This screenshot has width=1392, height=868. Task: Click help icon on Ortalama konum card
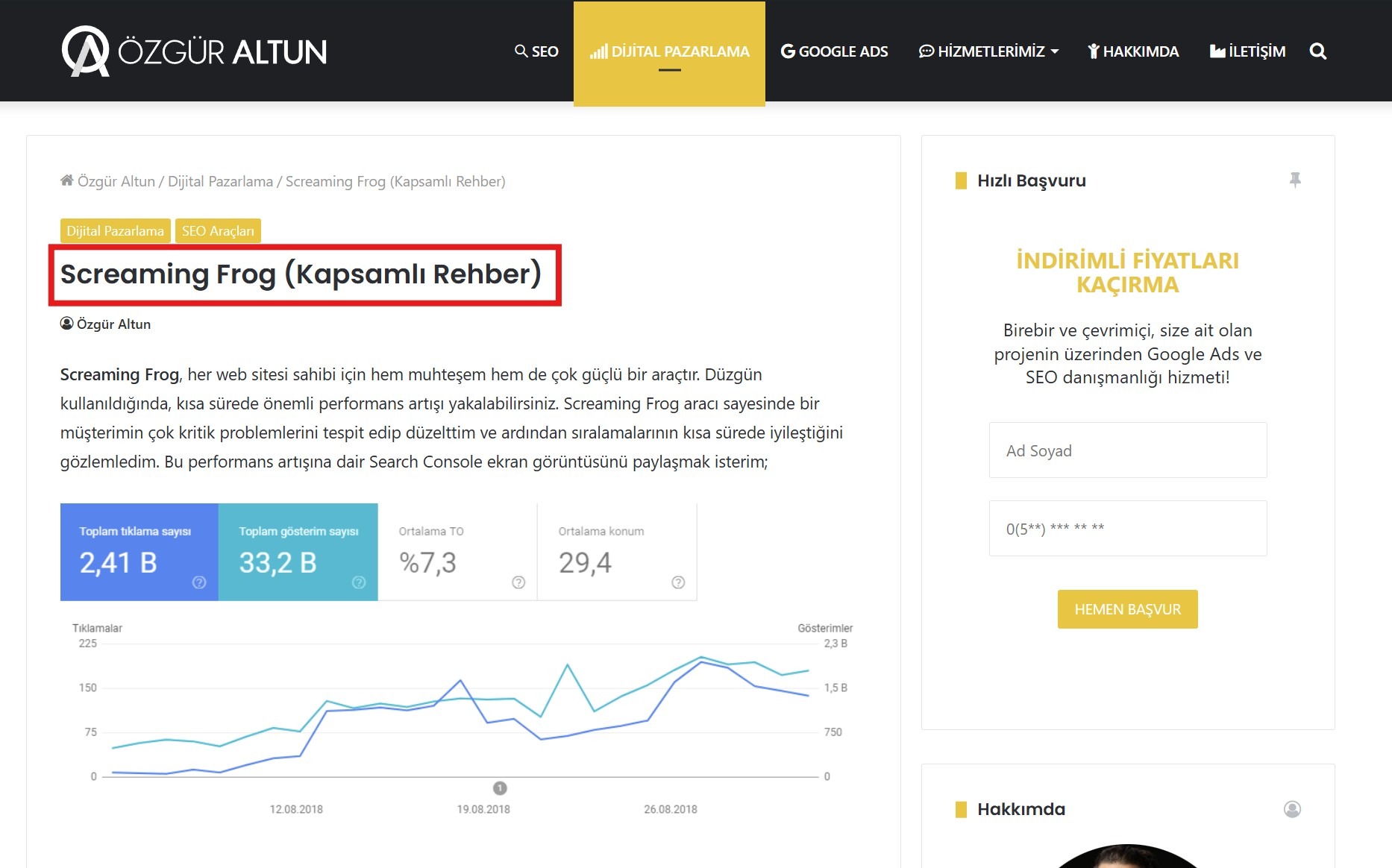(678, 582)
